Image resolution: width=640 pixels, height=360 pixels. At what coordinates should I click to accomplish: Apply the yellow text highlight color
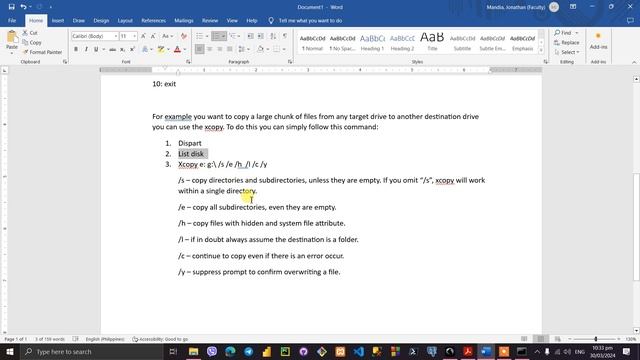click(161, 49)
